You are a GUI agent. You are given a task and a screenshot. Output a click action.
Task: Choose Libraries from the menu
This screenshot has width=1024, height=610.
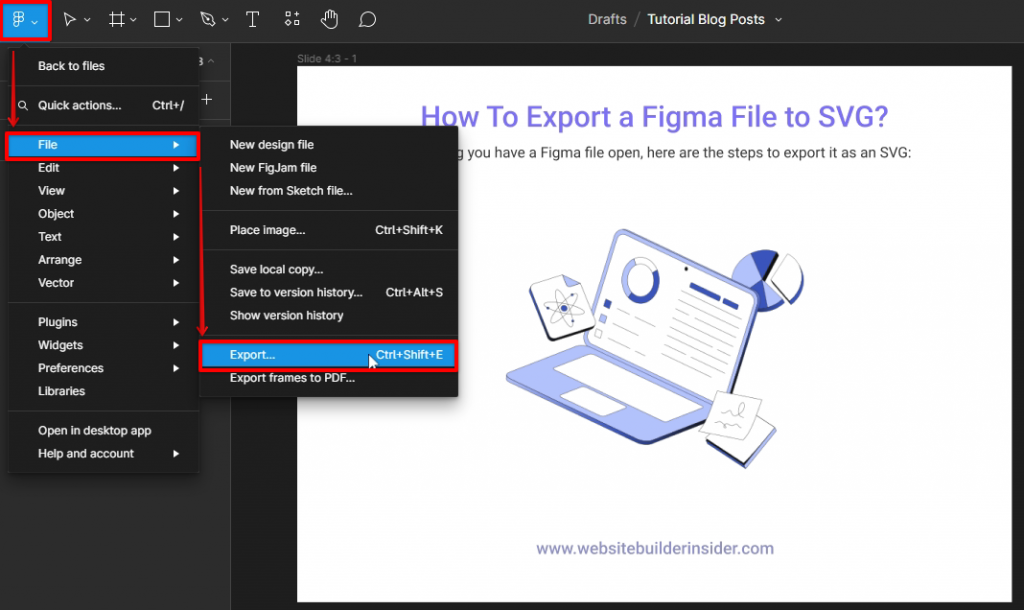point(103,391)
